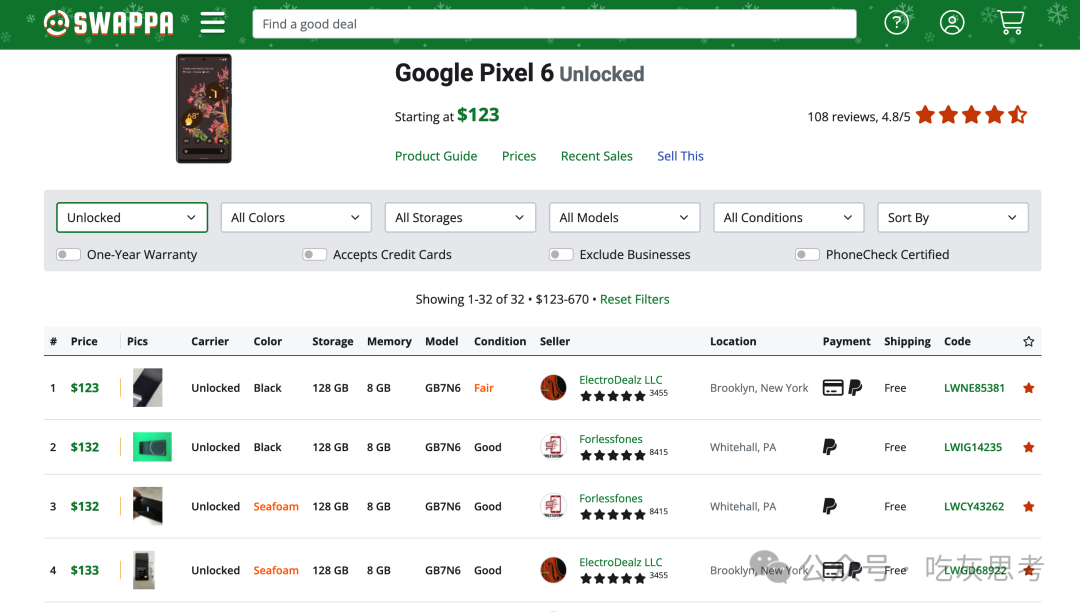The image size is (1080, 612).
Task: Click the favorites star column header icon
Action: pos(1028,341)
